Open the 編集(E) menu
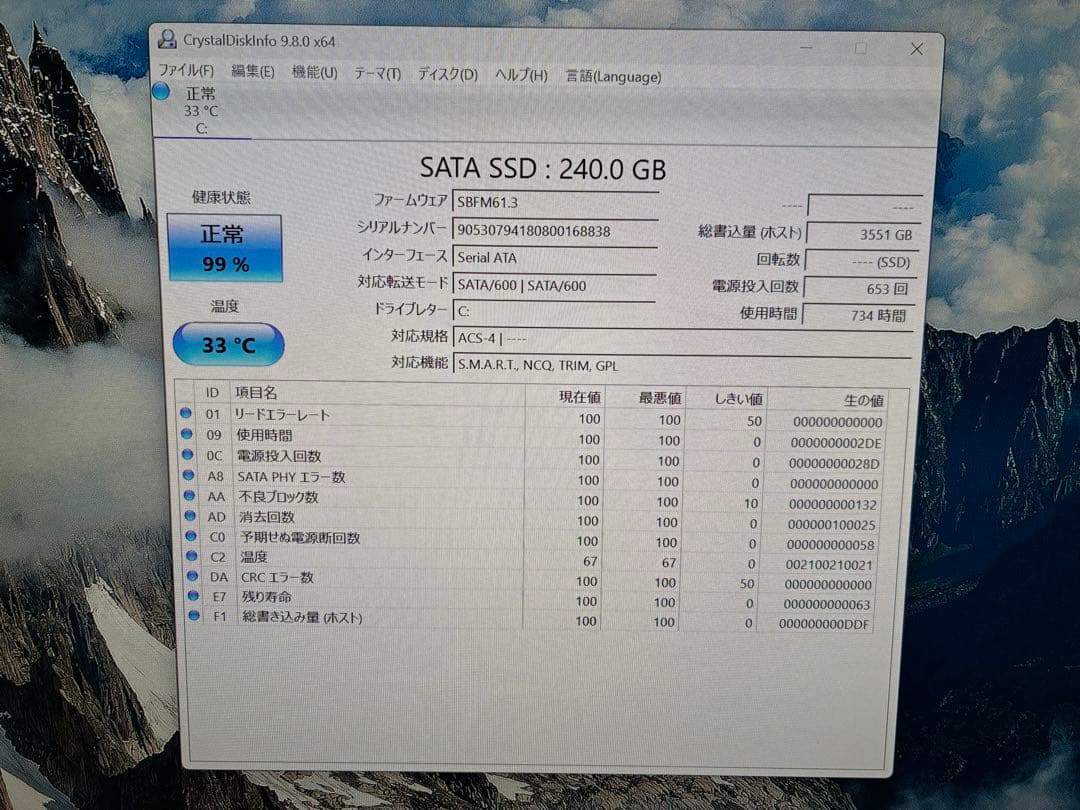1080x810 pixels. click(253, 72)
